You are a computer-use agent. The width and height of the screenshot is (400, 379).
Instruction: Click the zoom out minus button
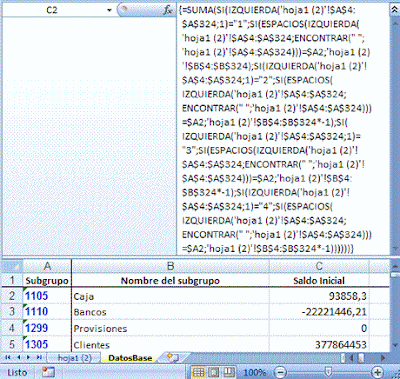[281, 372]
